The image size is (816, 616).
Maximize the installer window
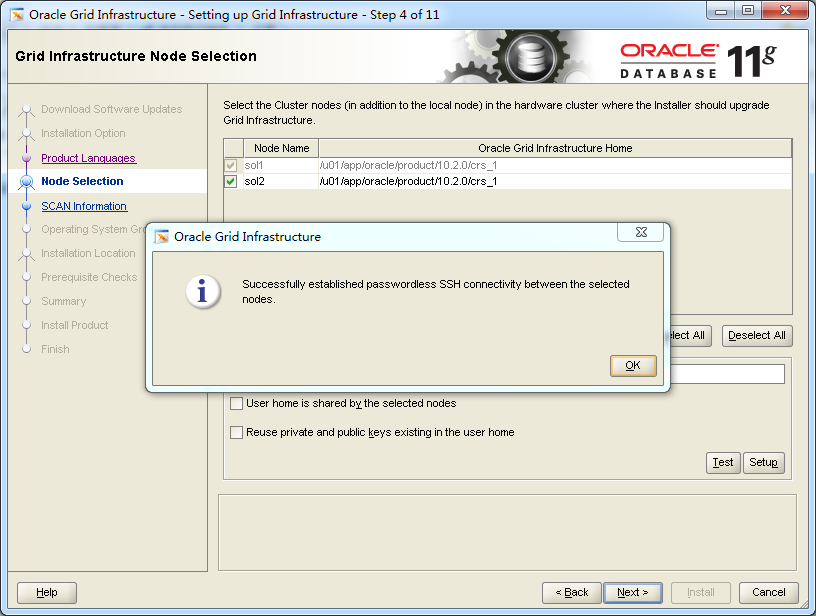coord(748,11)
